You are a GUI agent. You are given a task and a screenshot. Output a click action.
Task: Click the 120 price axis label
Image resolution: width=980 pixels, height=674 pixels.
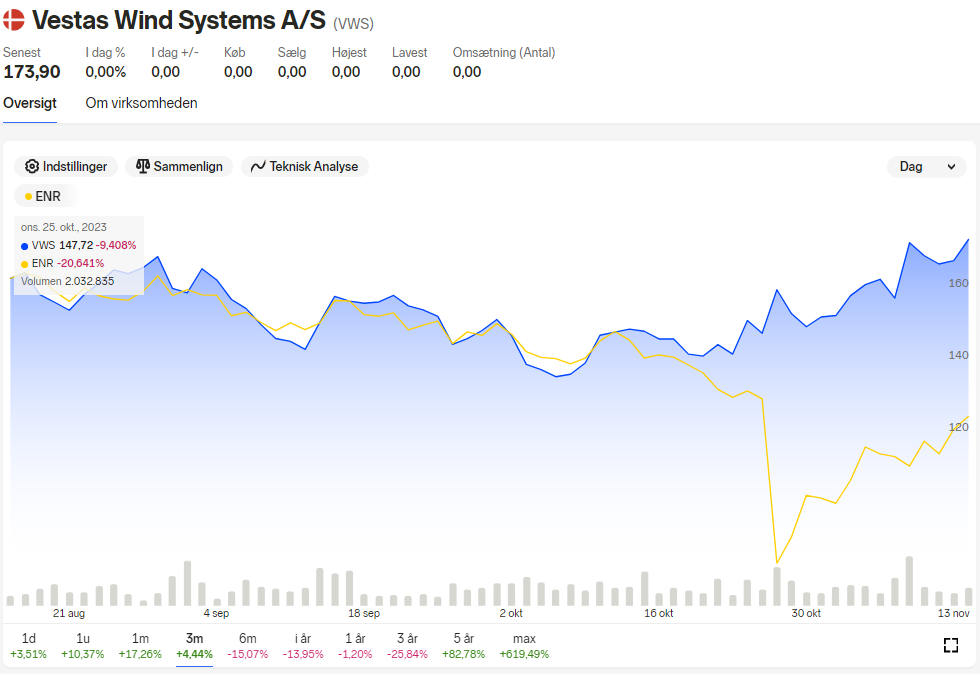click(958, 427)
